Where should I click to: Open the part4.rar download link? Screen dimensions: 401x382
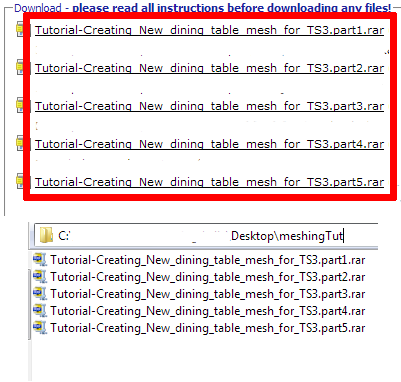click(x=209, y=144)
